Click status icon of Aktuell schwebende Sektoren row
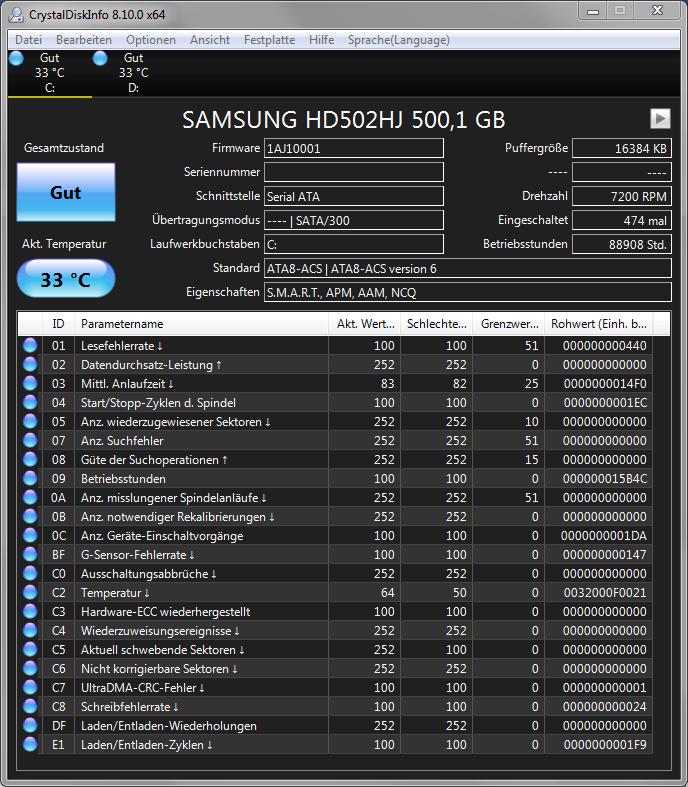Screen dimensions: 688x787 pyautogui.click(x=30, y=649)
